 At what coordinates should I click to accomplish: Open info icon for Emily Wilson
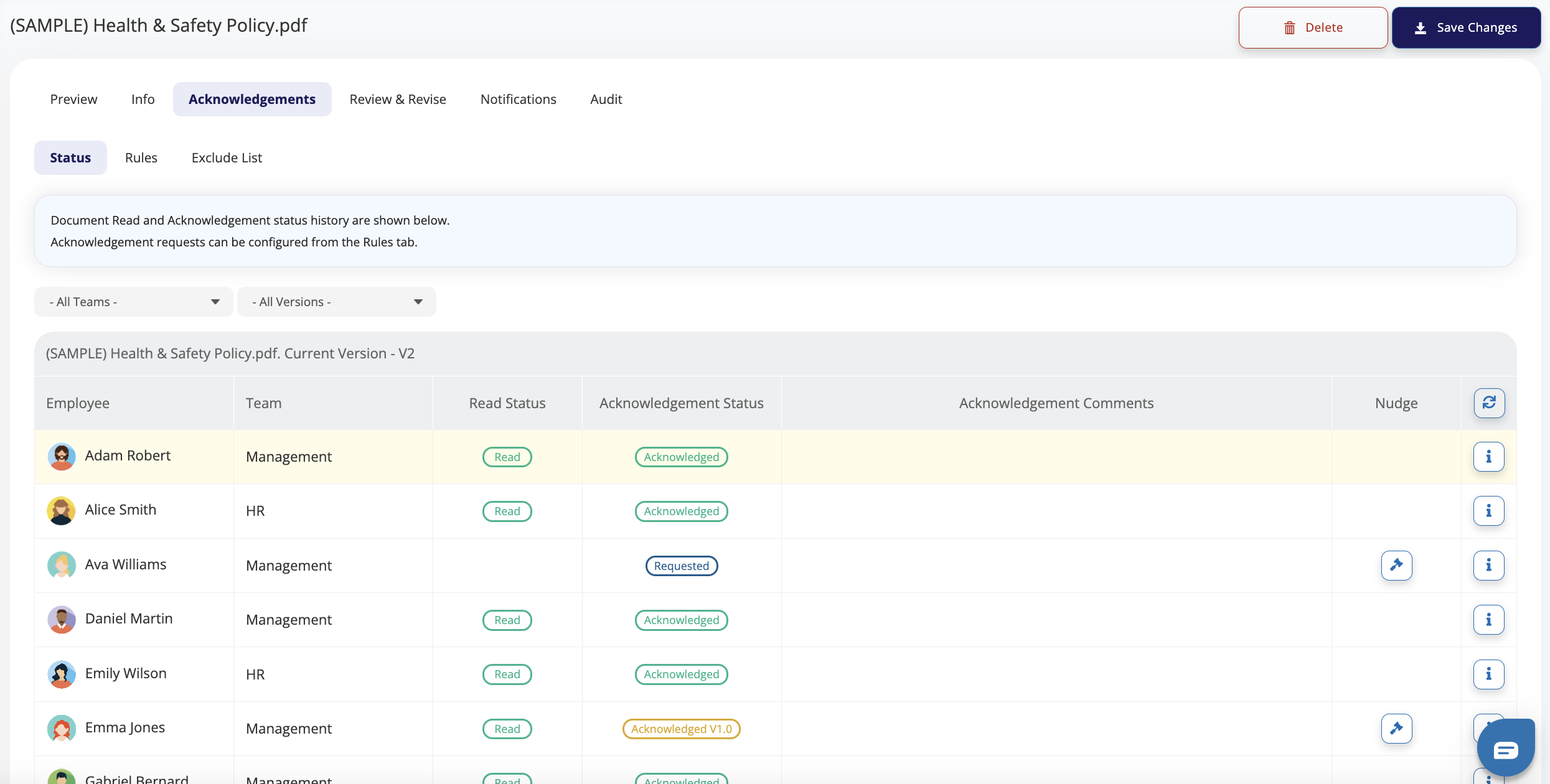click(1488, 674)
